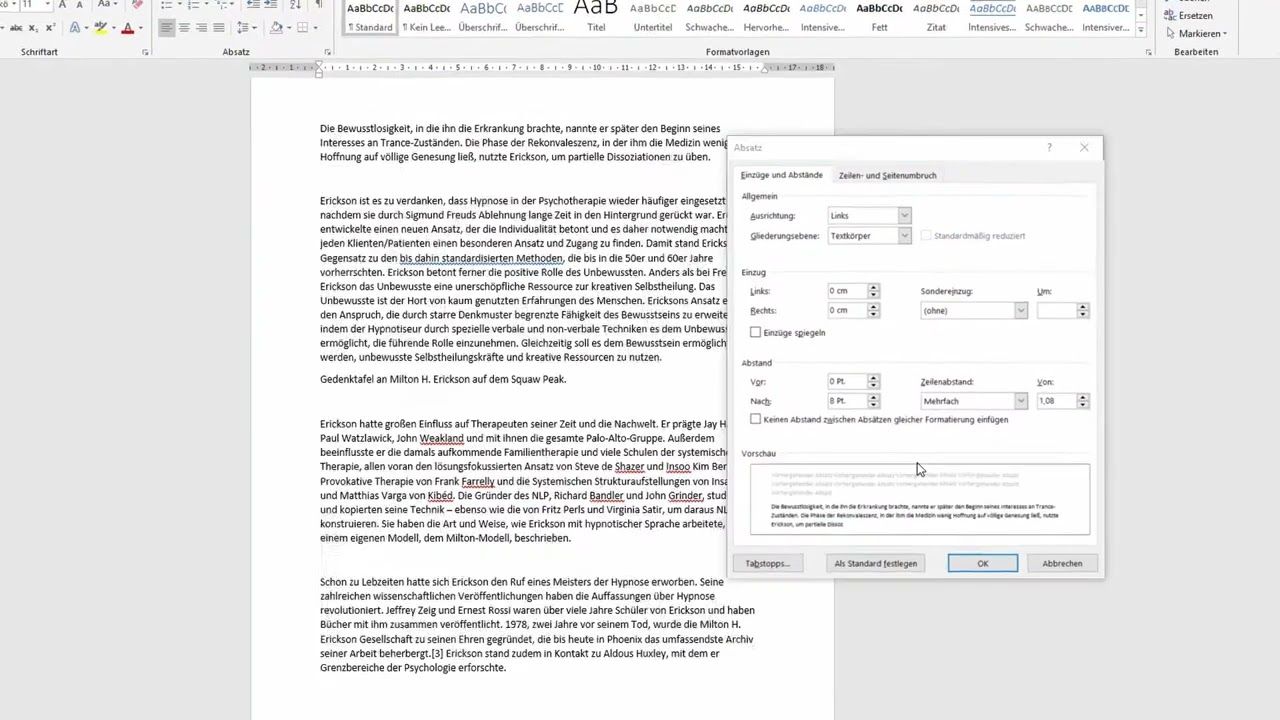This screenshot has width=1280, height=720.
Task: Center paragraph text in ribbon
Action: (x=184, y=28)
